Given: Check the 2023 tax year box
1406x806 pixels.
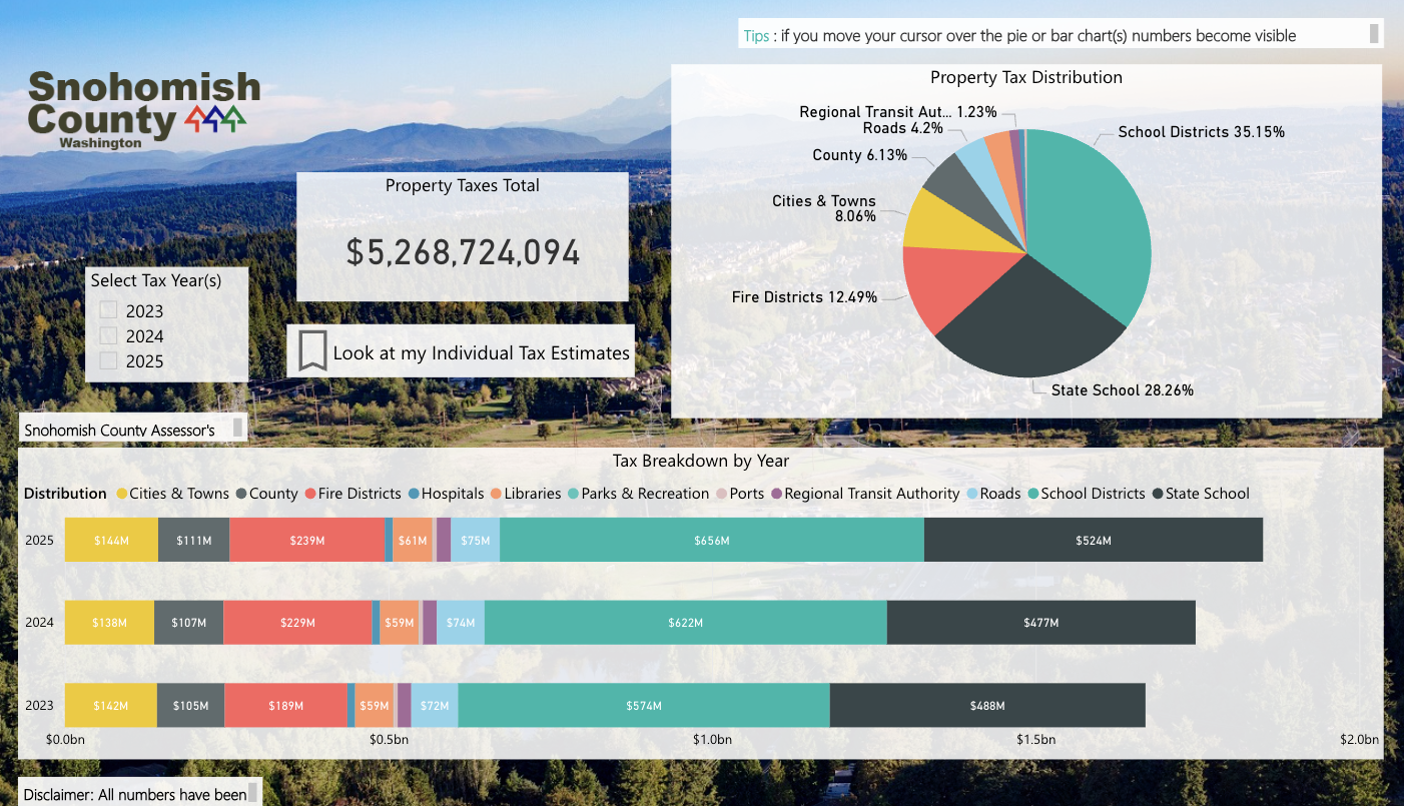Looking at the screenshot, I should click(109, 311).
